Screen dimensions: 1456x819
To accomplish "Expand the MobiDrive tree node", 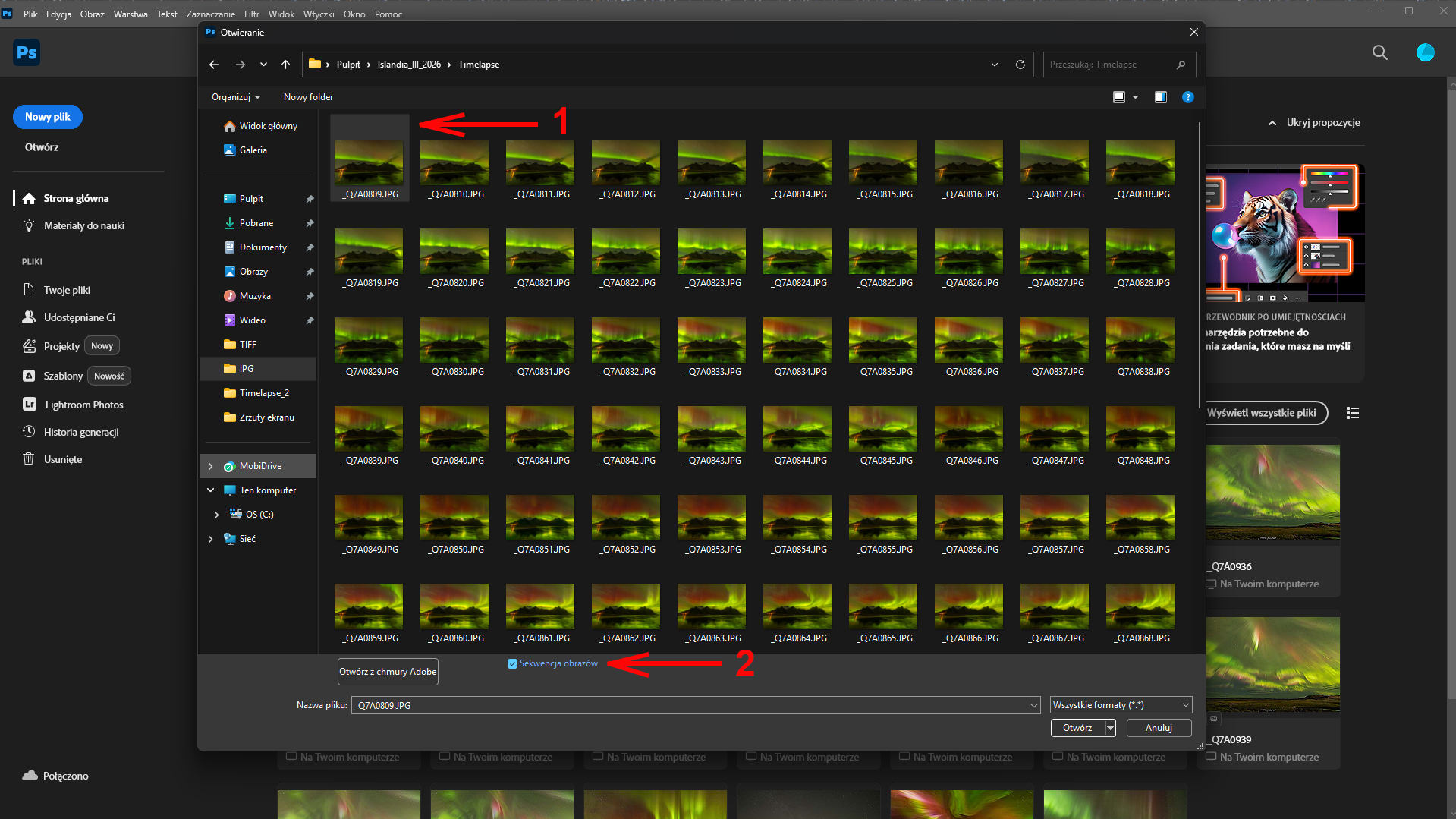I will [211, 466].
